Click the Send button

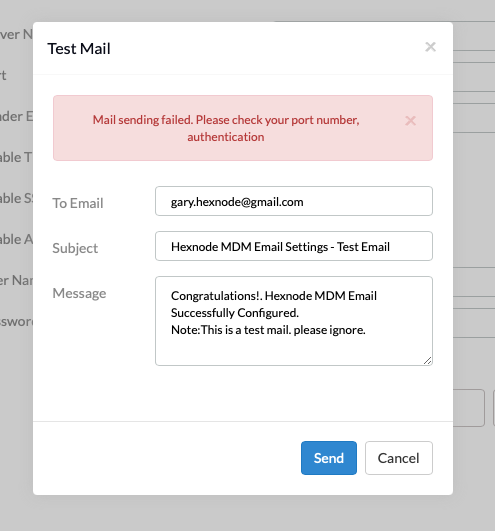click(x=328, y=458)
